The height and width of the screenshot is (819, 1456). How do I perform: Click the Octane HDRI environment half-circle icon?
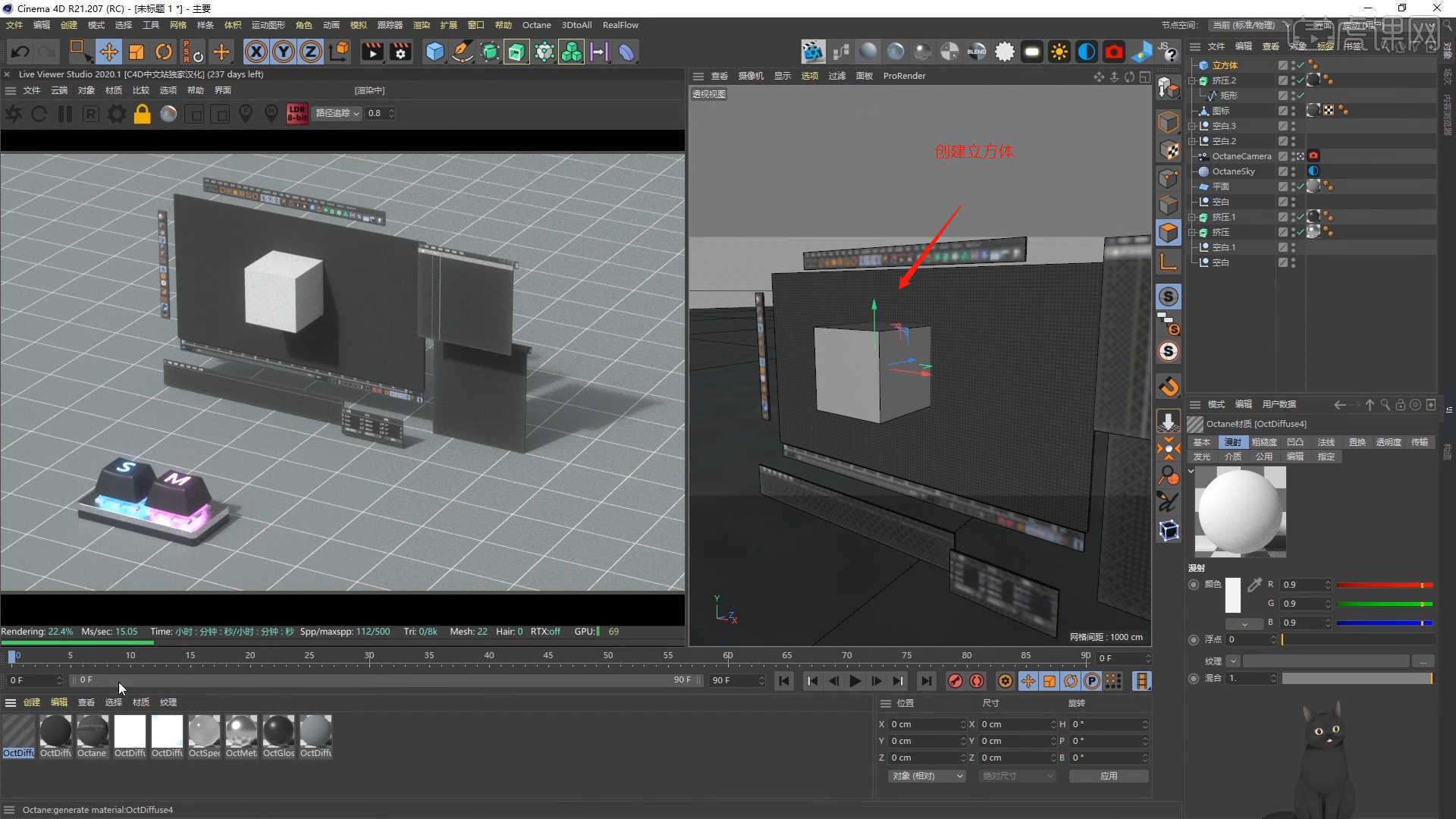pos(1087,52)
